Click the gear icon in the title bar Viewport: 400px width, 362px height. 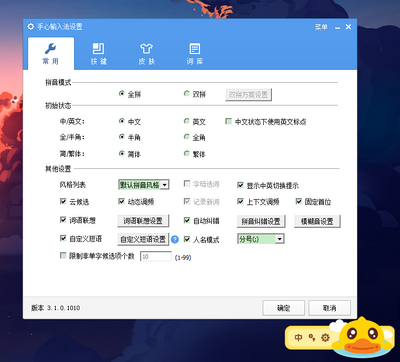[31, 27]
